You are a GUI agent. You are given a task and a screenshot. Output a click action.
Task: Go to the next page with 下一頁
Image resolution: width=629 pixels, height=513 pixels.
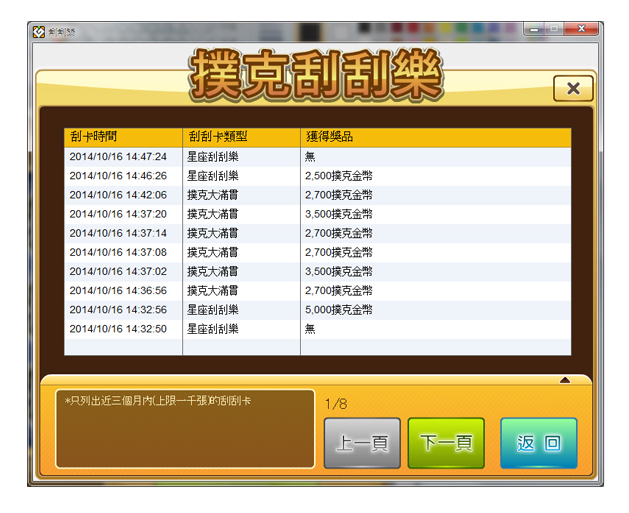tap(446, 443)
